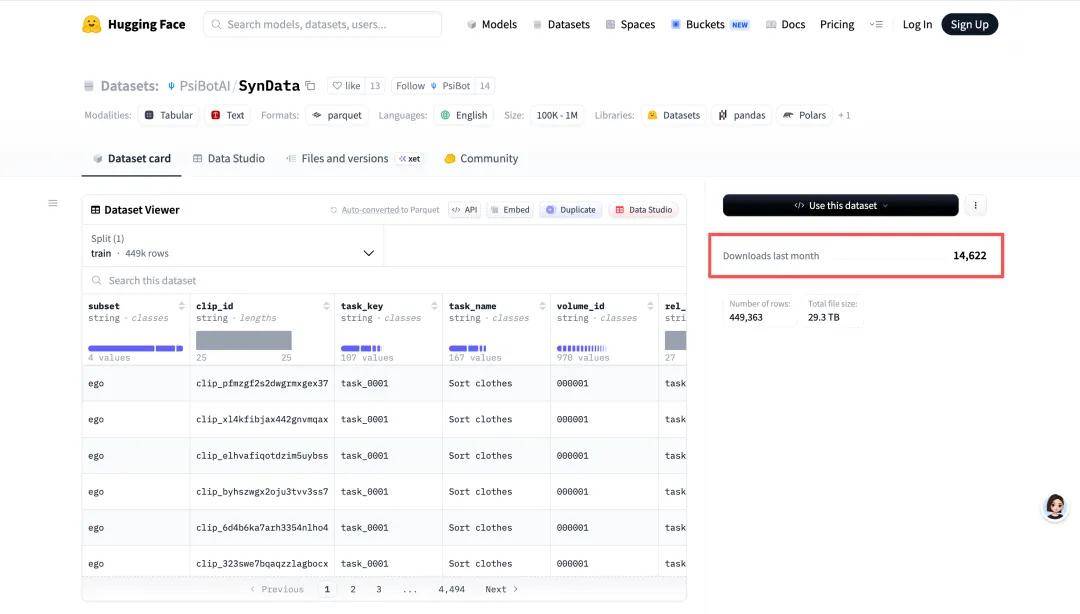This screenshot has width=1080, height=614.
Task: Click the volume_id distribution bar
Action: tap(581, 348)
